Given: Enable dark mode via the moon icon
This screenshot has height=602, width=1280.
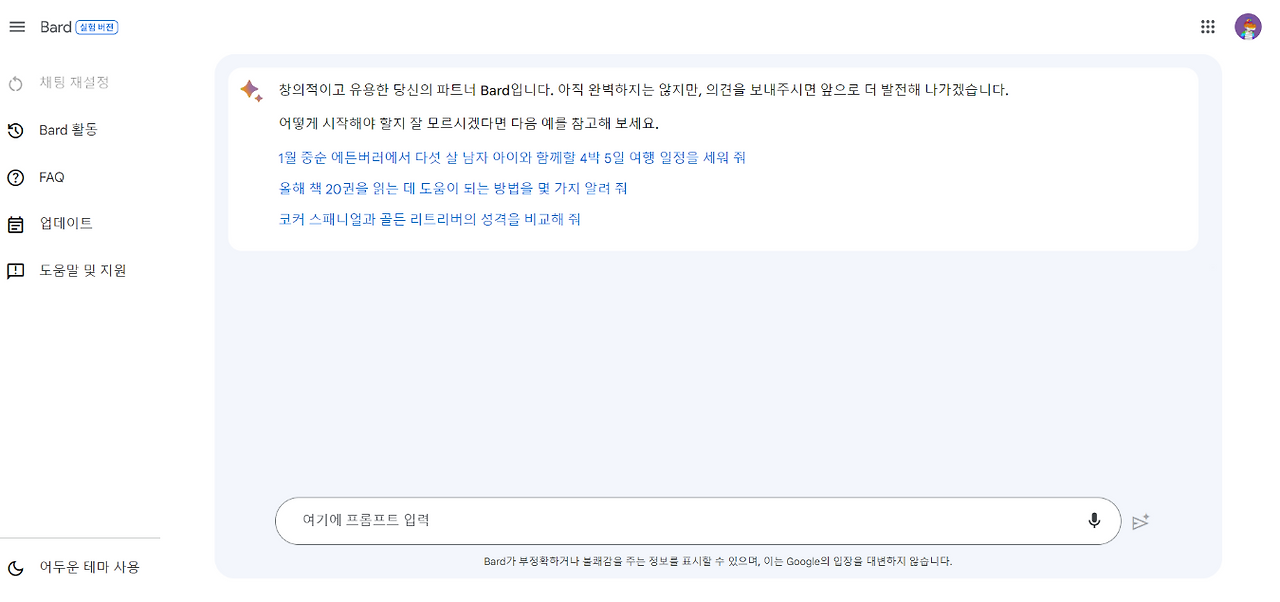Looking at the screenshot, I should pos(14,566).
